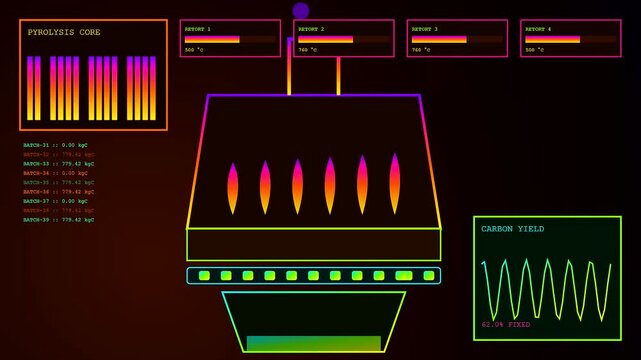
Task: Click the two-bar group in Pyrolysis Core
Action: point(34,88)
